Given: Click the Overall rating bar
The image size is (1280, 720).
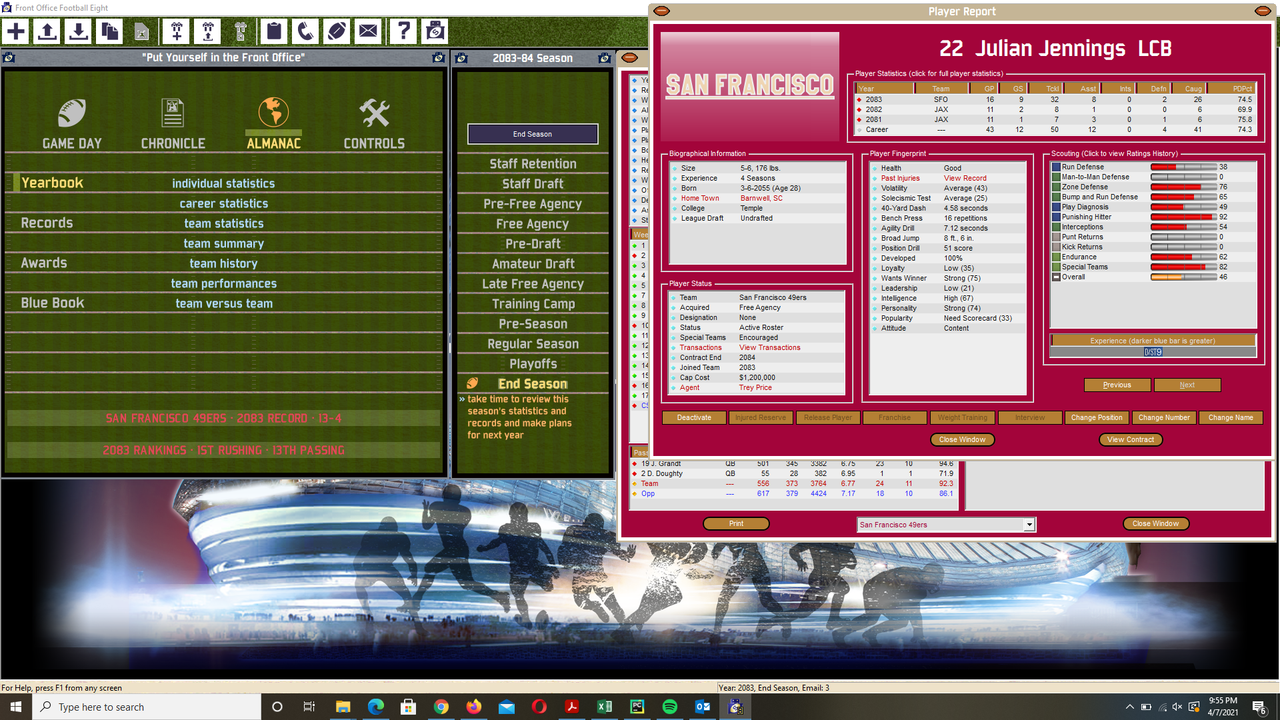Looking at the screenshot, I should click(x=1184, y=277).
